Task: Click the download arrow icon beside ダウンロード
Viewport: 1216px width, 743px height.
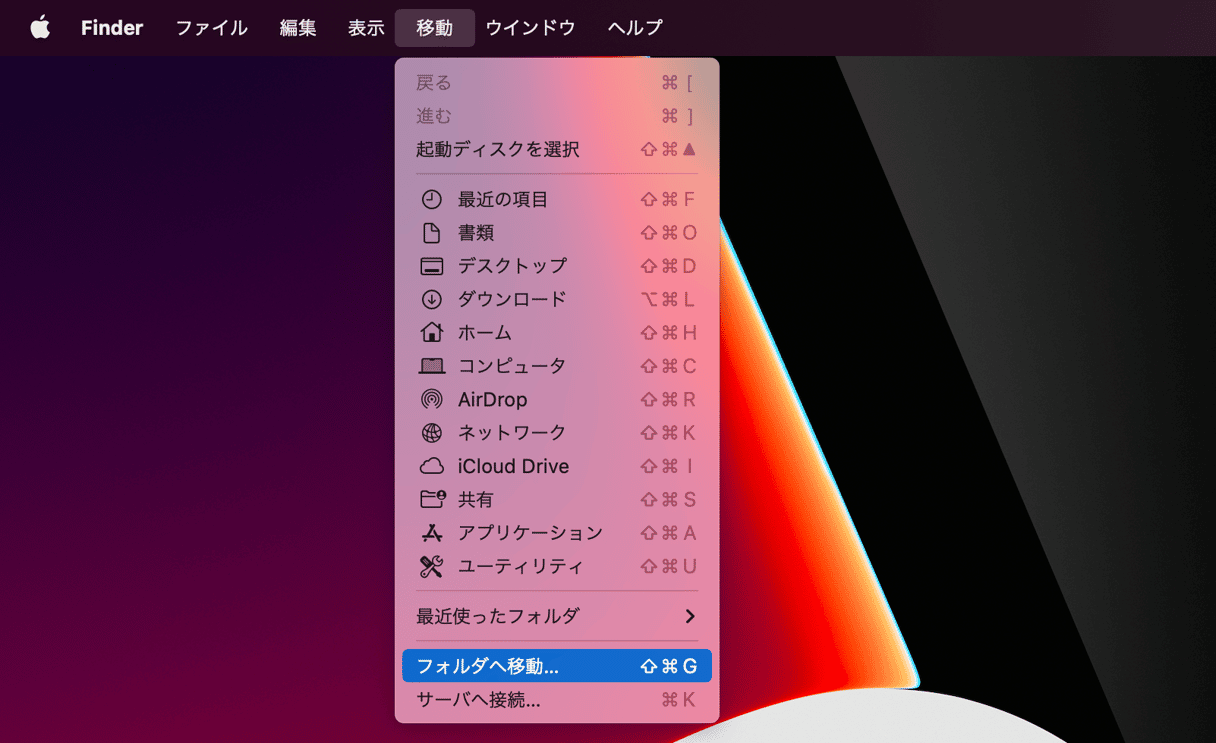Action: point(431,299)
